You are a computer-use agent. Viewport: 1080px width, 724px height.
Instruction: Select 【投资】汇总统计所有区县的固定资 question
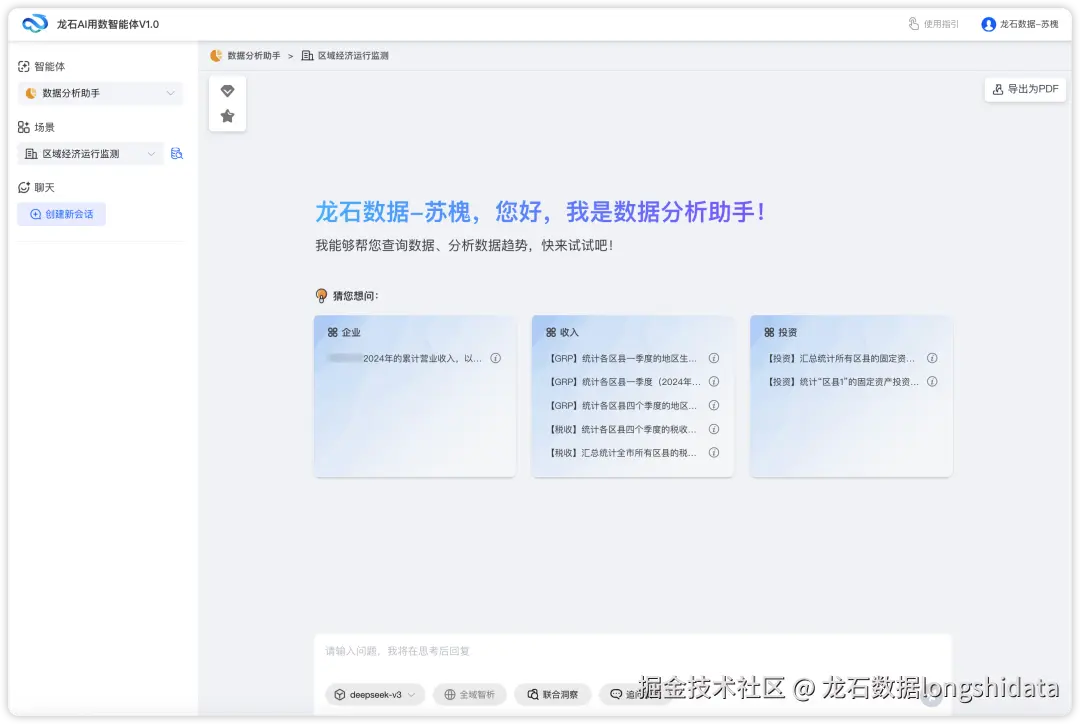pyautogui.click(x=840, y=358)
